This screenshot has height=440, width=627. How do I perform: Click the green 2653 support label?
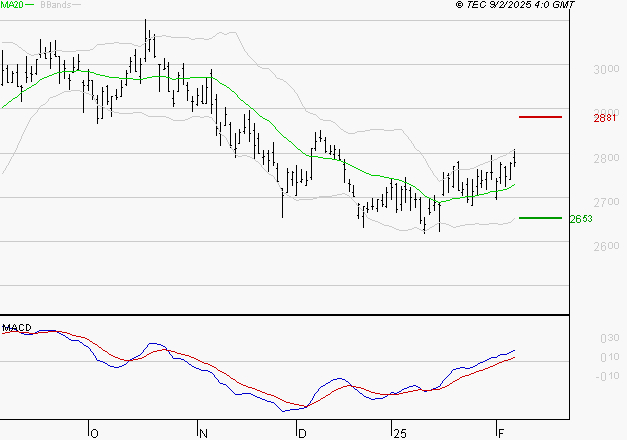tap(581, 219)
